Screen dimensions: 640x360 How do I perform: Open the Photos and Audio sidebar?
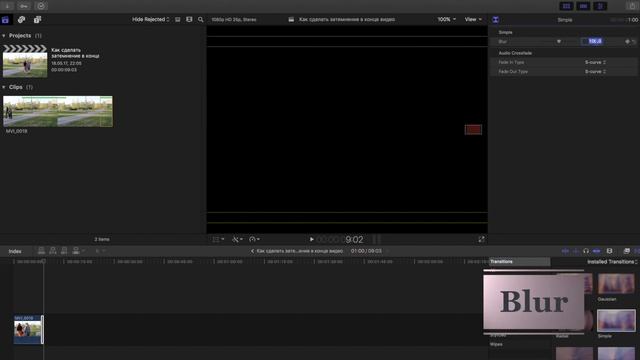point(21,20)
